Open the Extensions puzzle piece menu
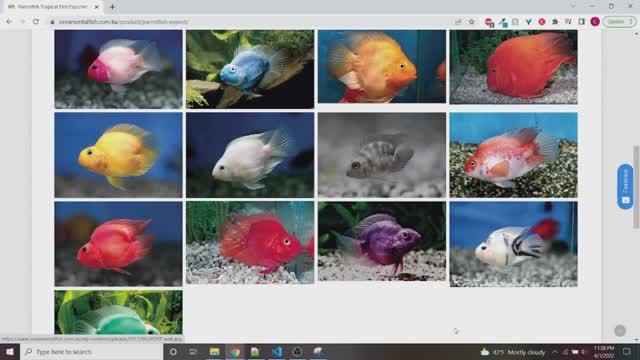 coord(555,22)
